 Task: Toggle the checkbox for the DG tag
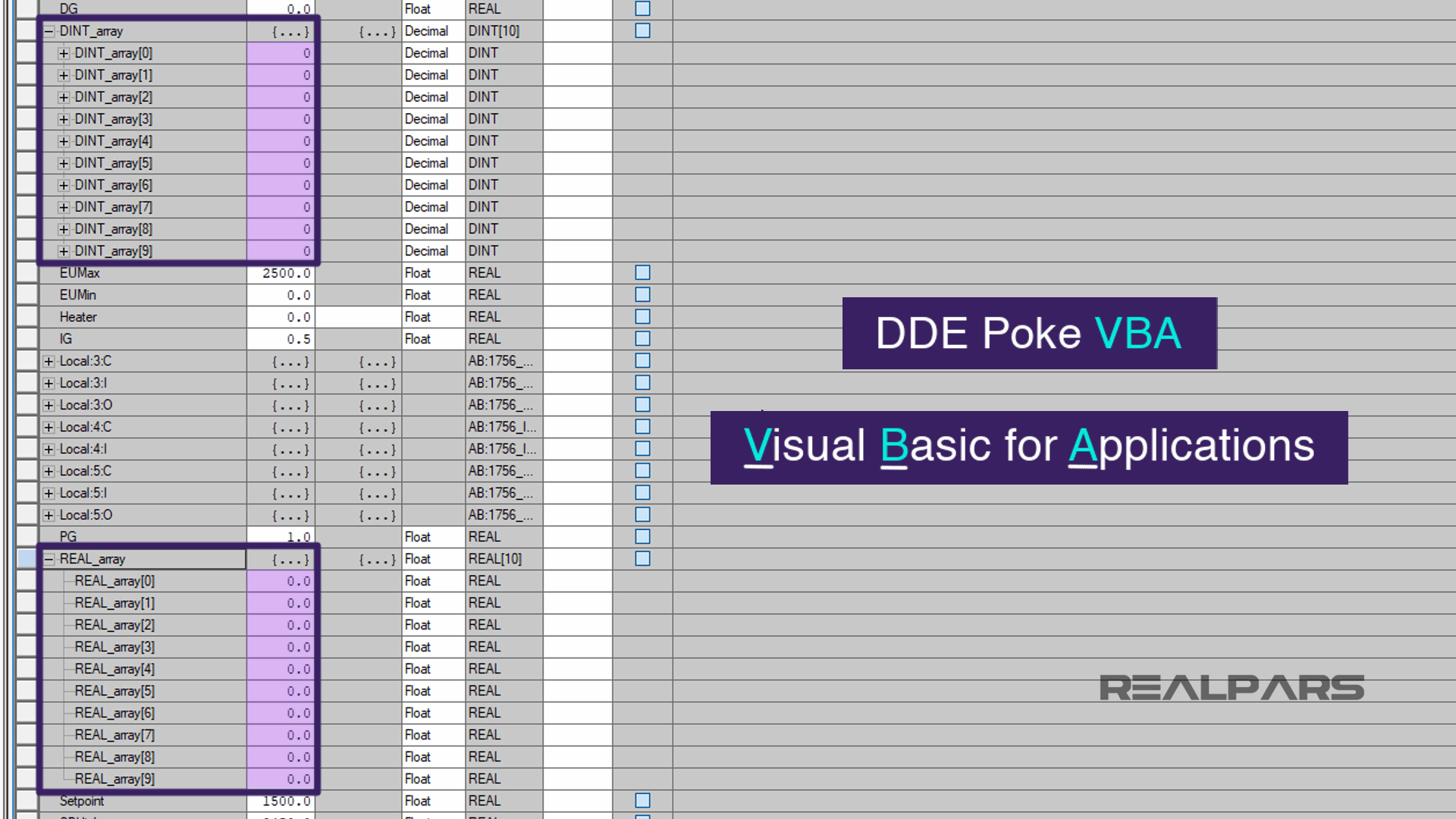pyautogui.click(x=642, y=8)
